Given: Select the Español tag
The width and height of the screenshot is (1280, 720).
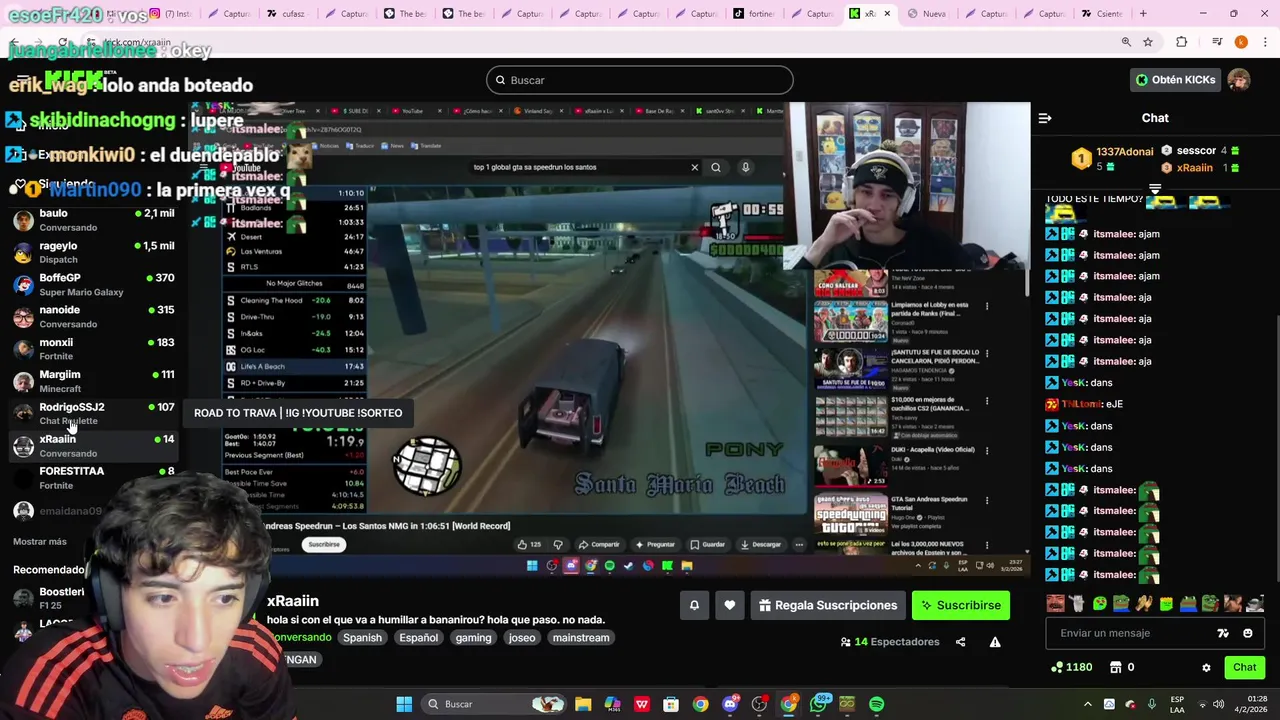Looking at the screenshot, I should pos(419,638).
